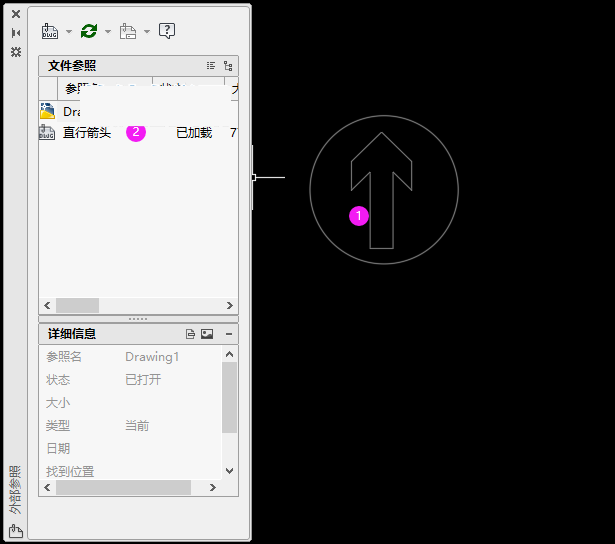Screen dimensions: 615x544
Task: Click file list horizontal scrollbar thumb
Action: coord(77,306)
